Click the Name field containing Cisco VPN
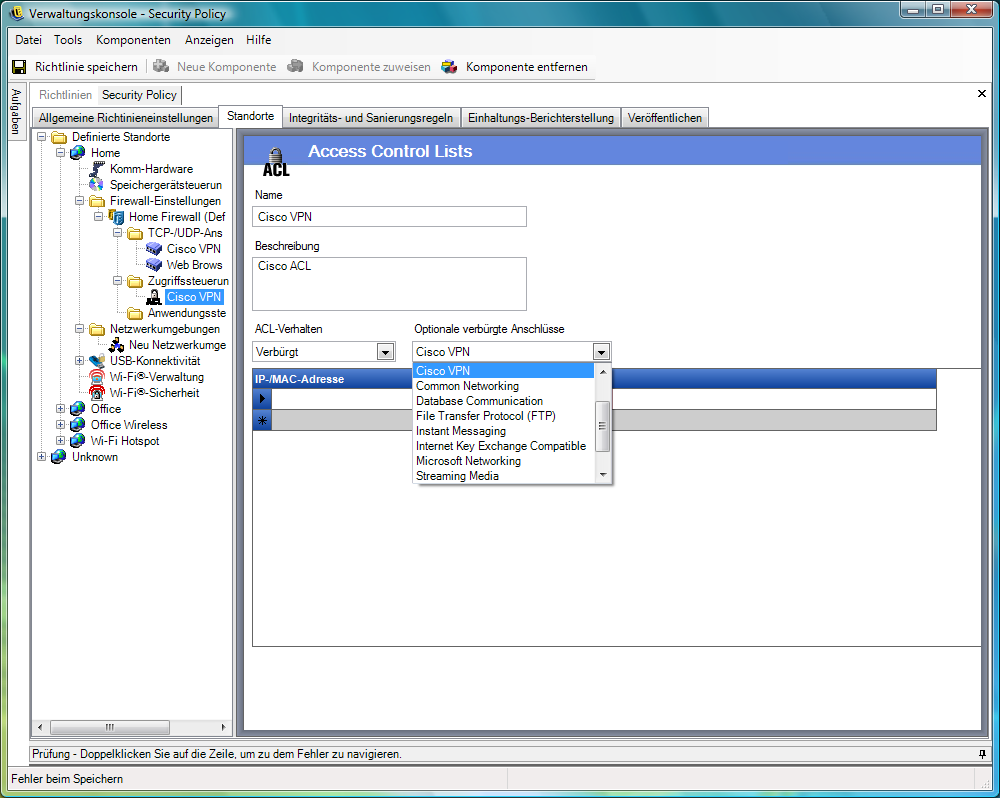The width and height of the screenshot is (1000, 798). click(389, 217)
